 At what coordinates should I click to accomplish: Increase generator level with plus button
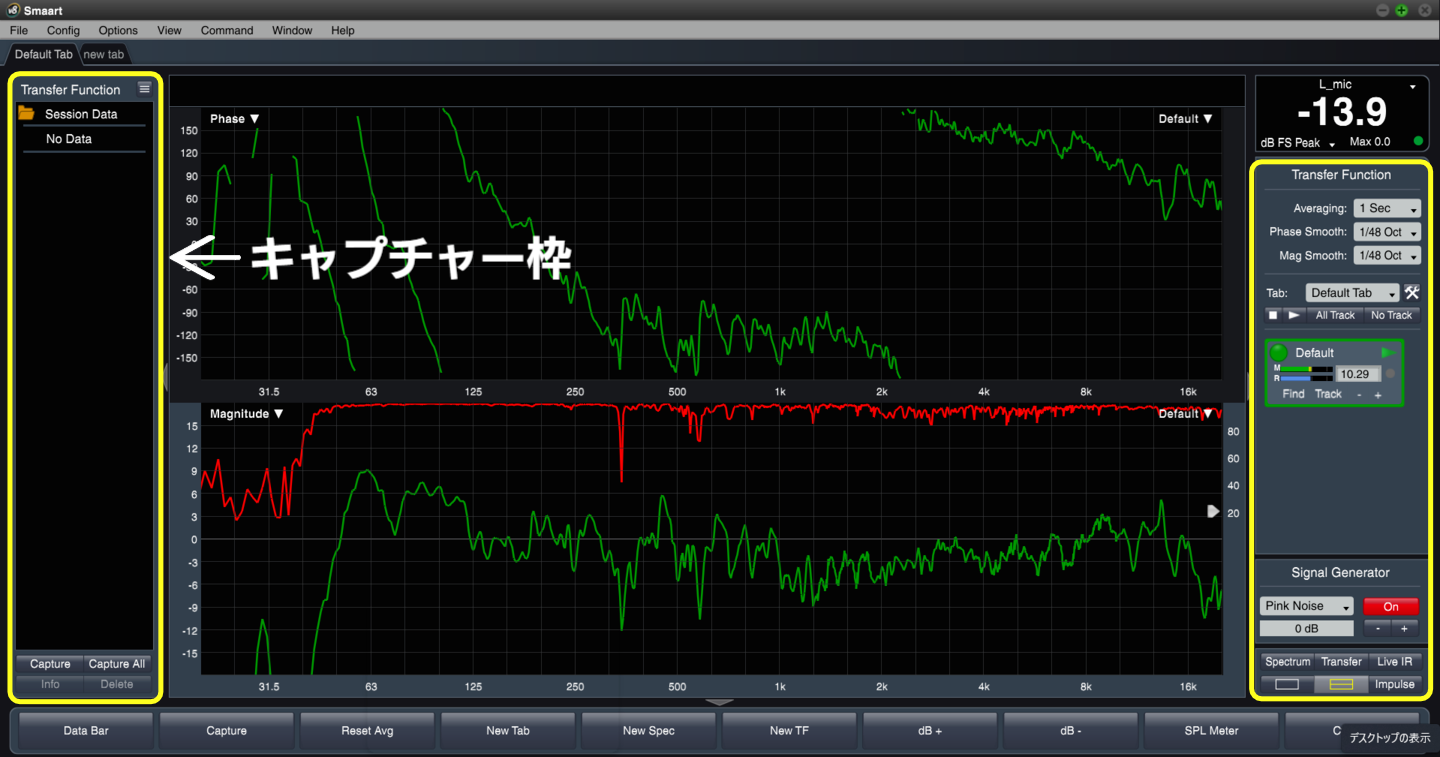coord(1404,628)
